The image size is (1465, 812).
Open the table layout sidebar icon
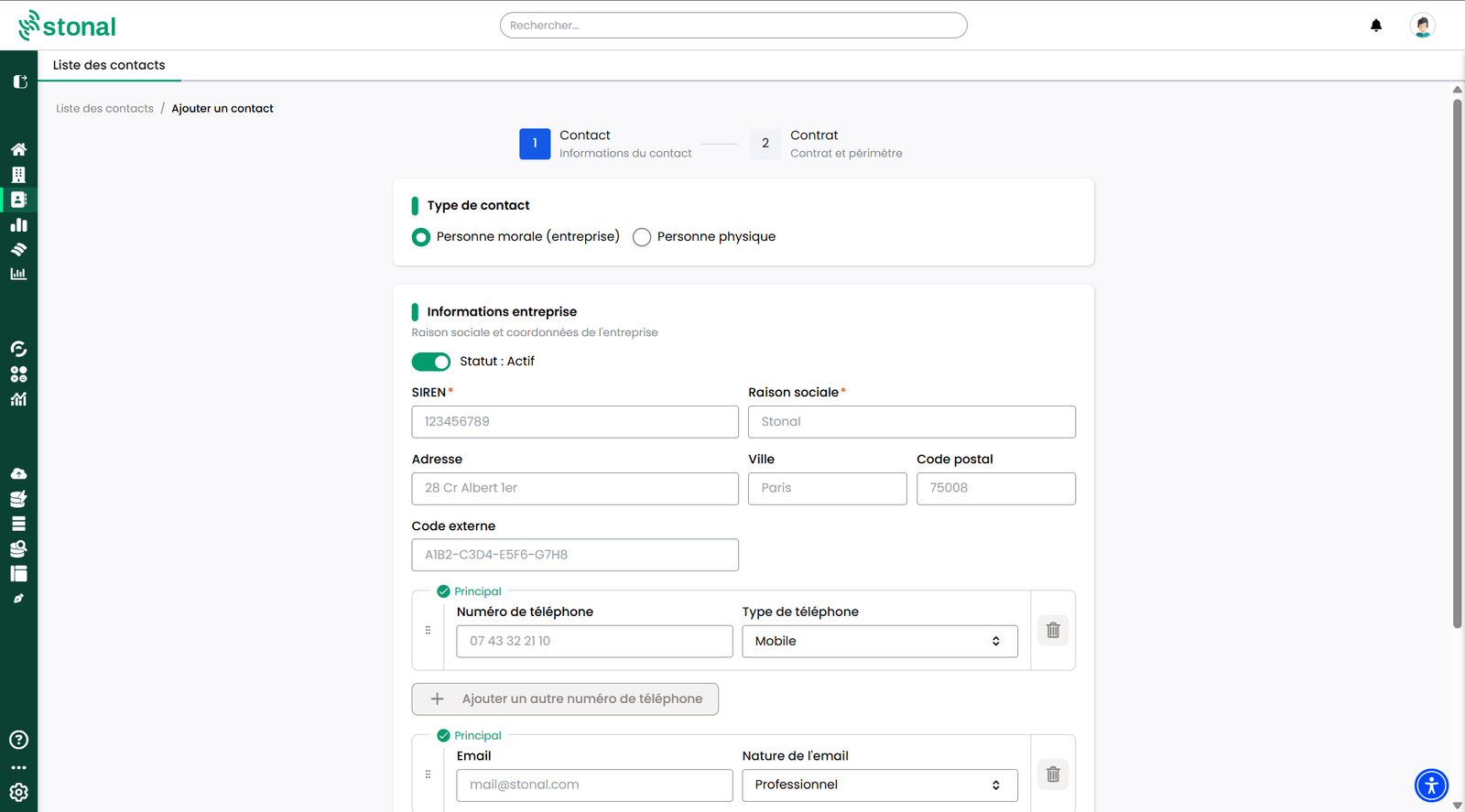point(18,574)
